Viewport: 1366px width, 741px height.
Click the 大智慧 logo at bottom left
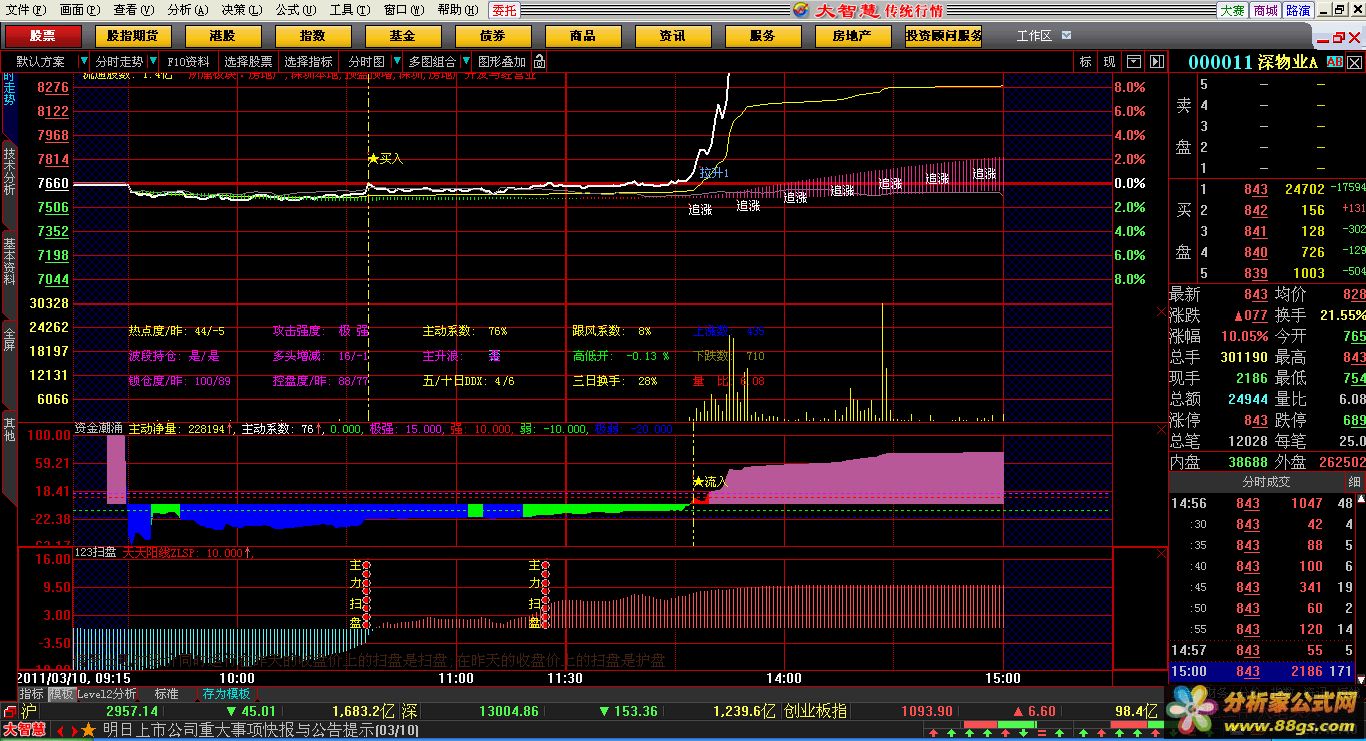[23, 730]
